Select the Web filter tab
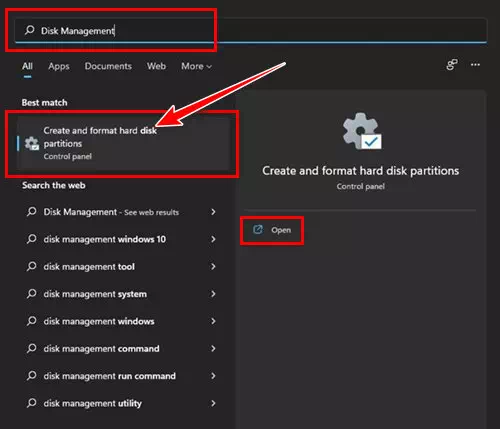 (156, 66)
